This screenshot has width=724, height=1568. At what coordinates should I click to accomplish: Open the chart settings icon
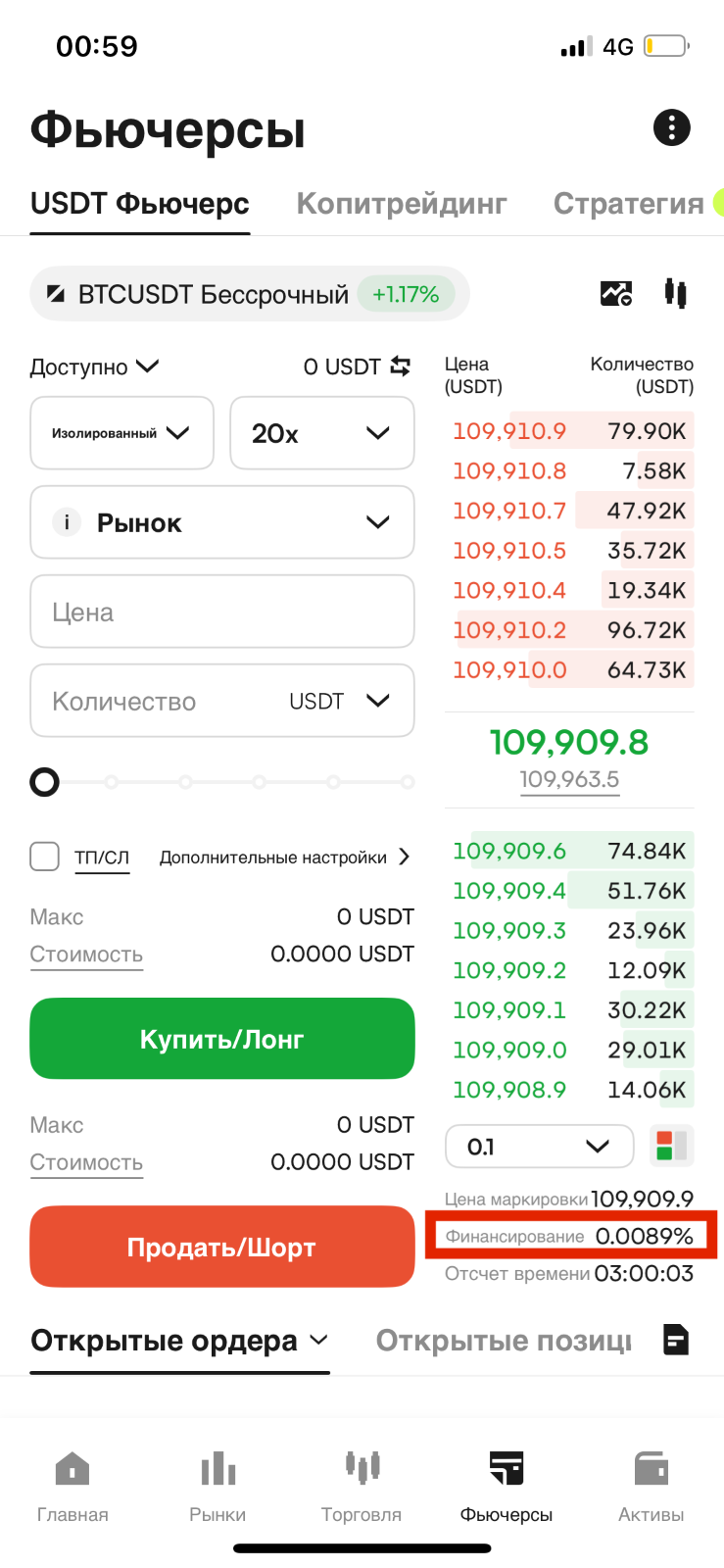[616, 293]
